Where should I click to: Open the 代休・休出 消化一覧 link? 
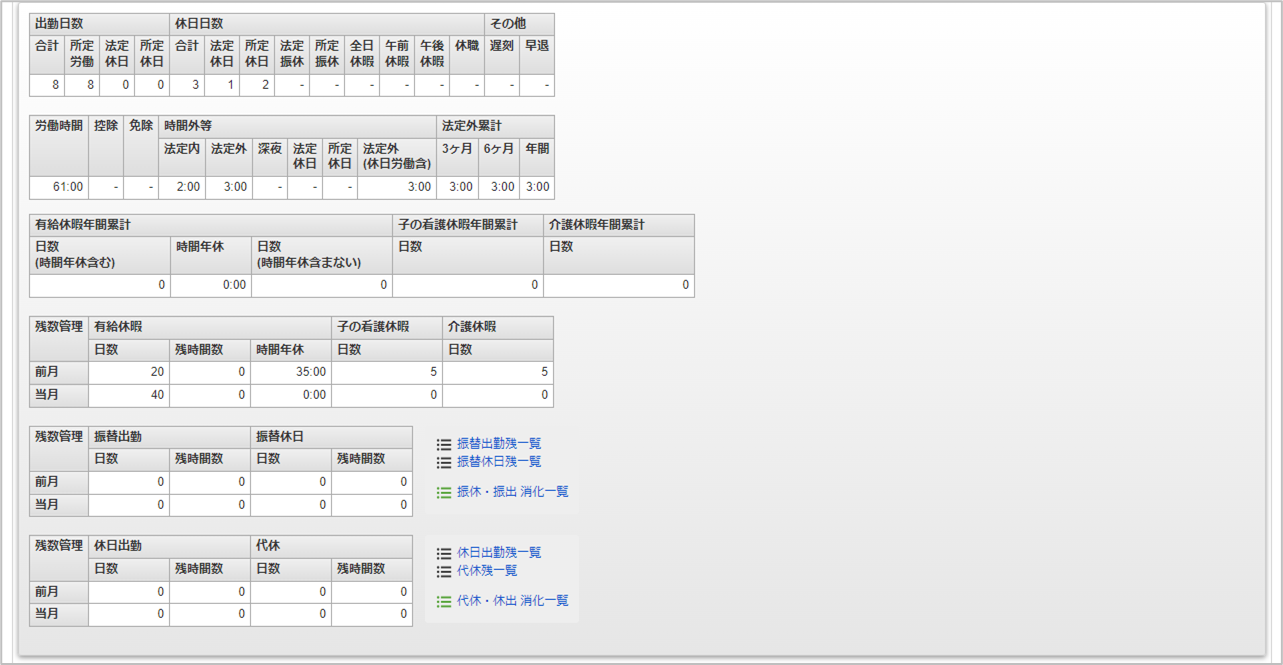[512, 601]
